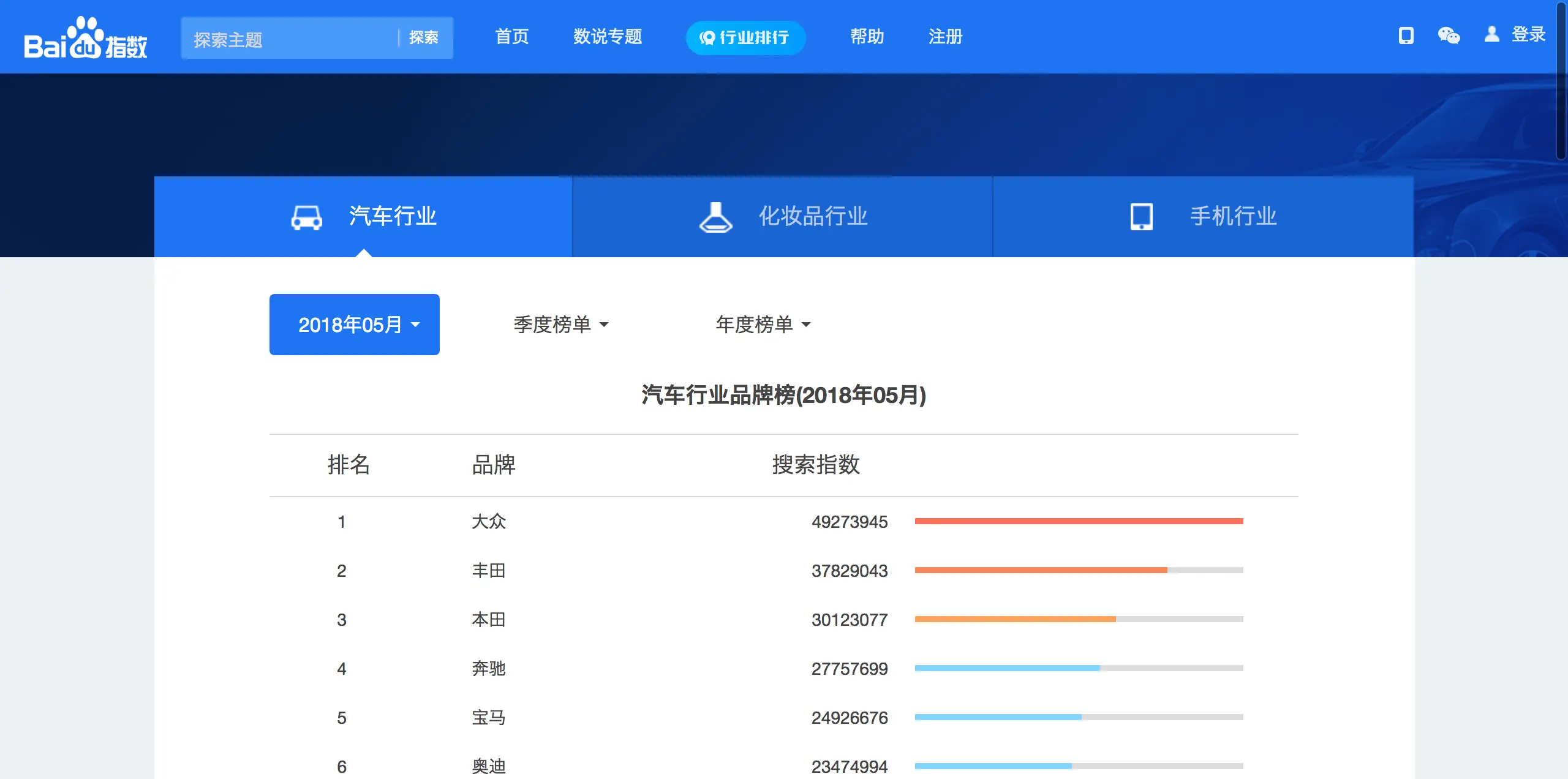1568x779 pixels.
Task: Click the user profile icon beside 登录
Action: point(1491,34)
